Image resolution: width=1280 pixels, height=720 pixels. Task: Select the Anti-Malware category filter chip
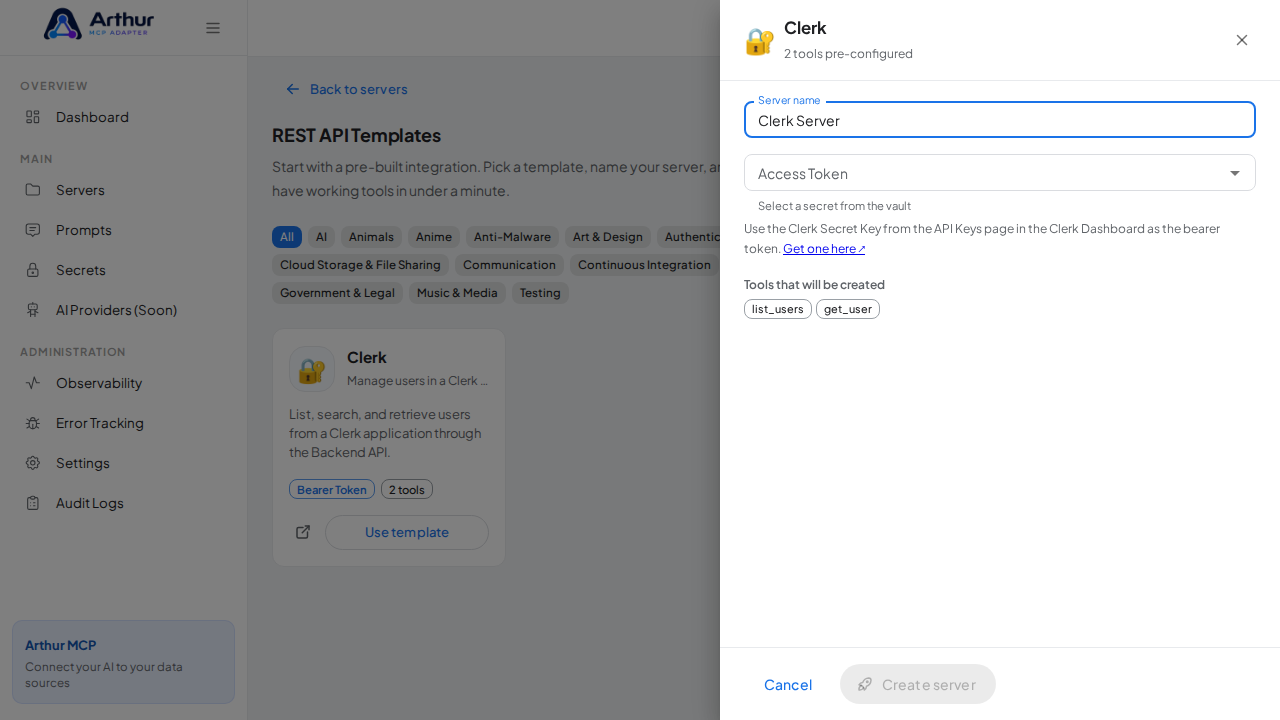(x=512, y=237)
